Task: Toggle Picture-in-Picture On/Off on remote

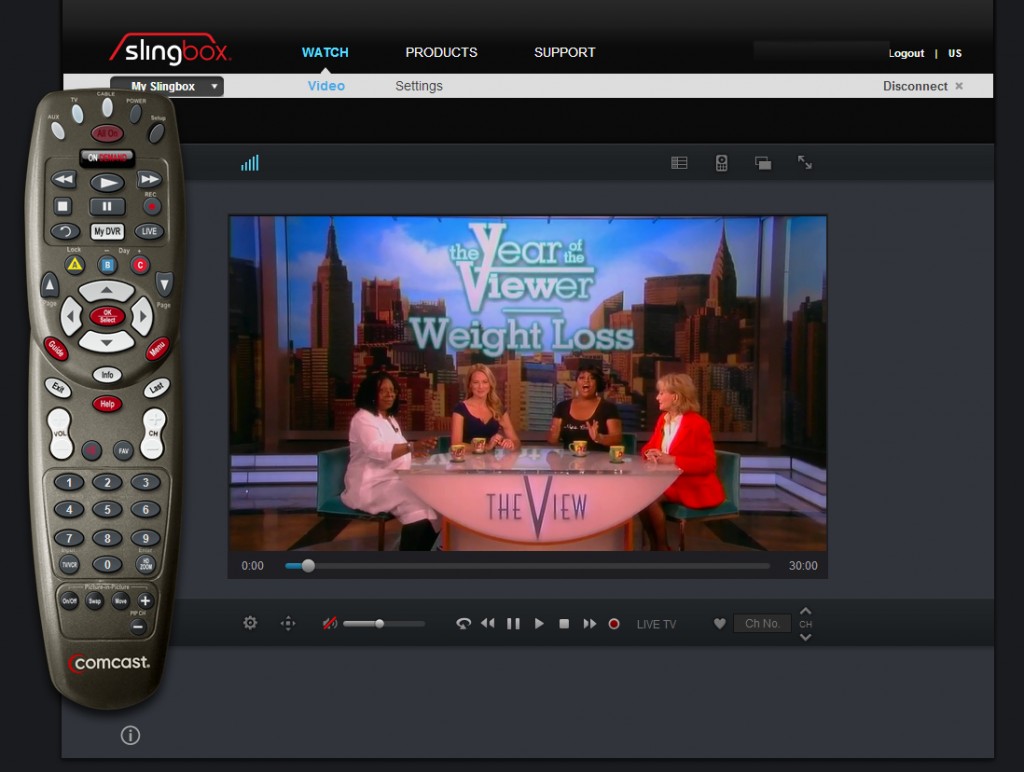Action: (69, 601)
